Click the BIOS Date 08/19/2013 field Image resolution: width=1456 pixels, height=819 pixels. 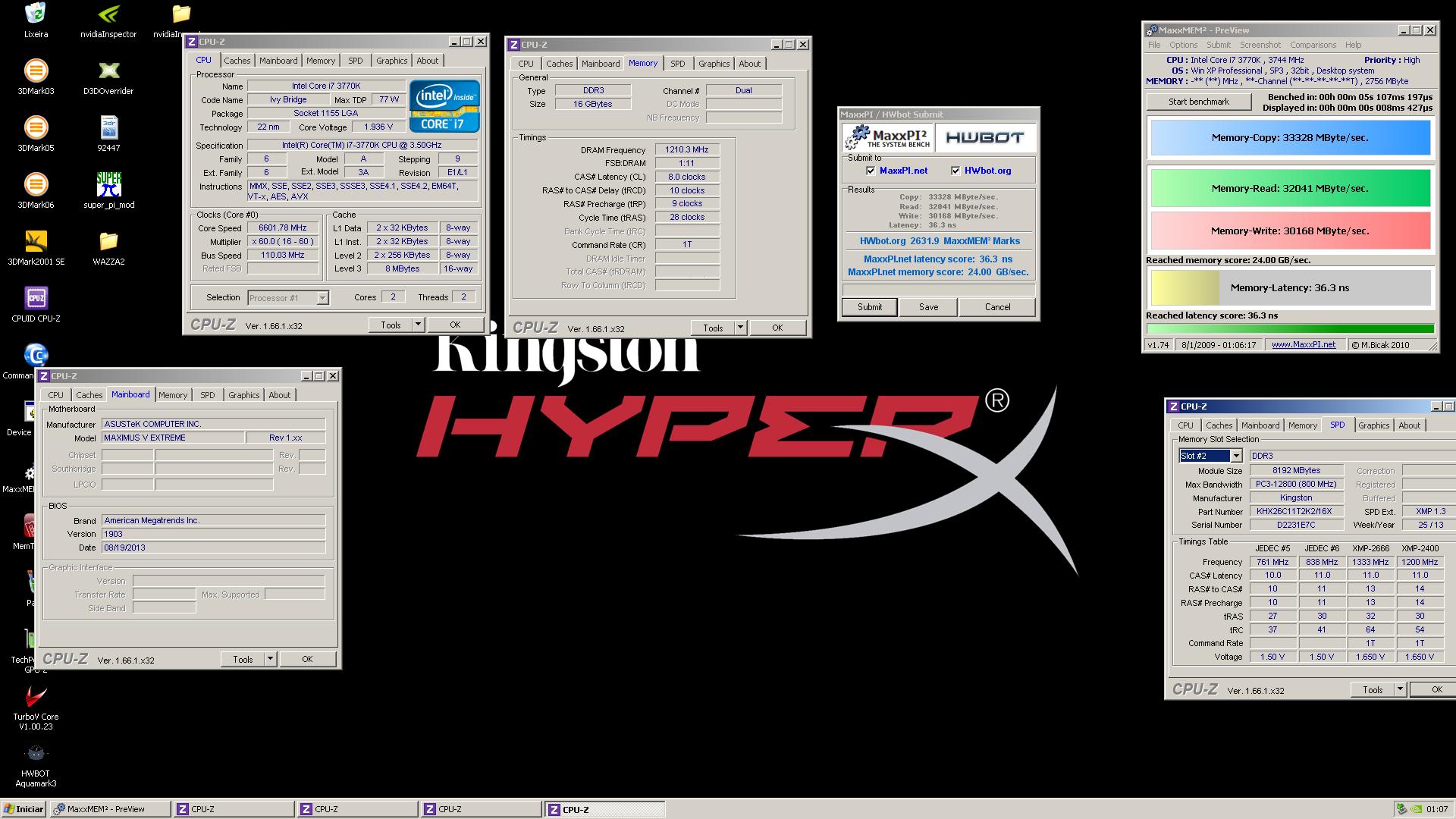tap(213, 548)
